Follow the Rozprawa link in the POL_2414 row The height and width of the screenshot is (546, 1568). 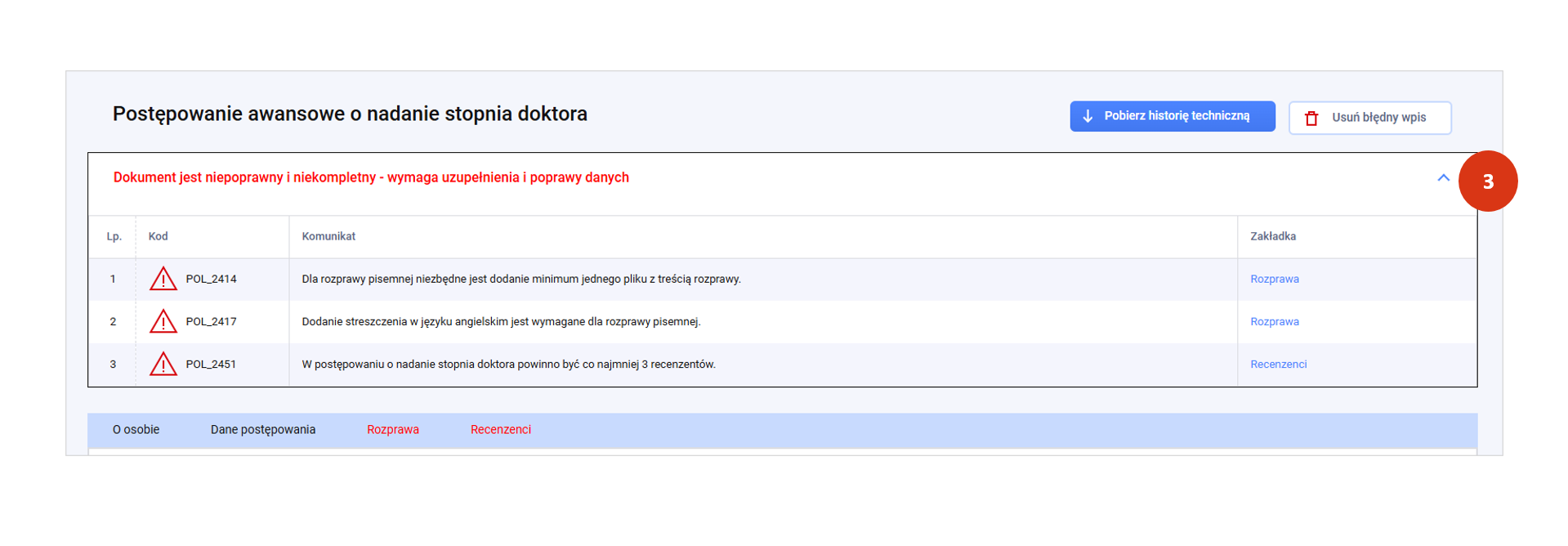coord(1274,280)
